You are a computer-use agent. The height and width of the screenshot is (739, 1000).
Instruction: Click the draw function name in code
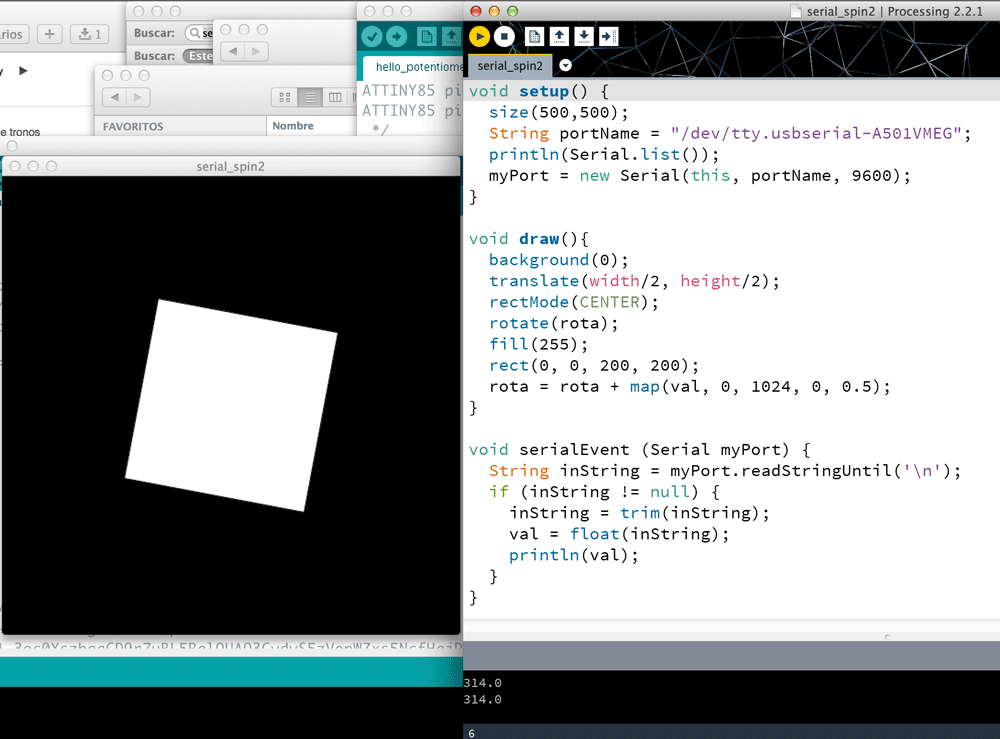(x=539, y=238)
